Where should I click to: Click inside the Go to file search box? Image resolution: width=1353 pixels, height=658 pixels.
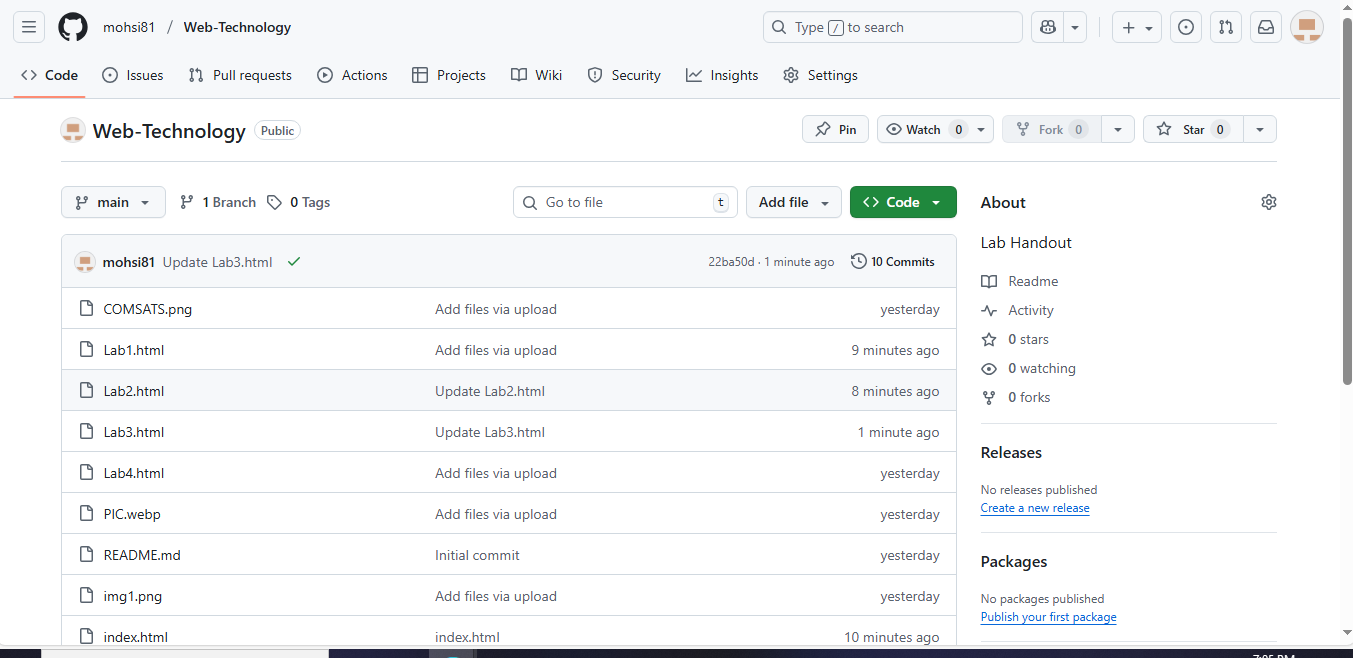pyautogui.click(x=620, y=202)
